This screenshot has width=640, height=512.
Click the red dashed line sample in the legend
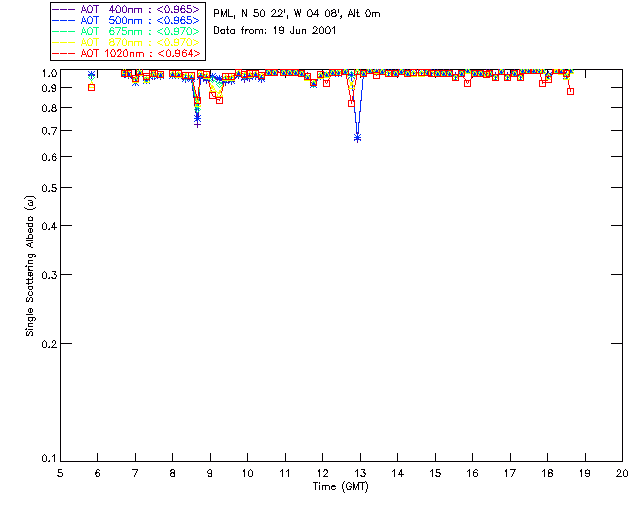tap(64, 53)
